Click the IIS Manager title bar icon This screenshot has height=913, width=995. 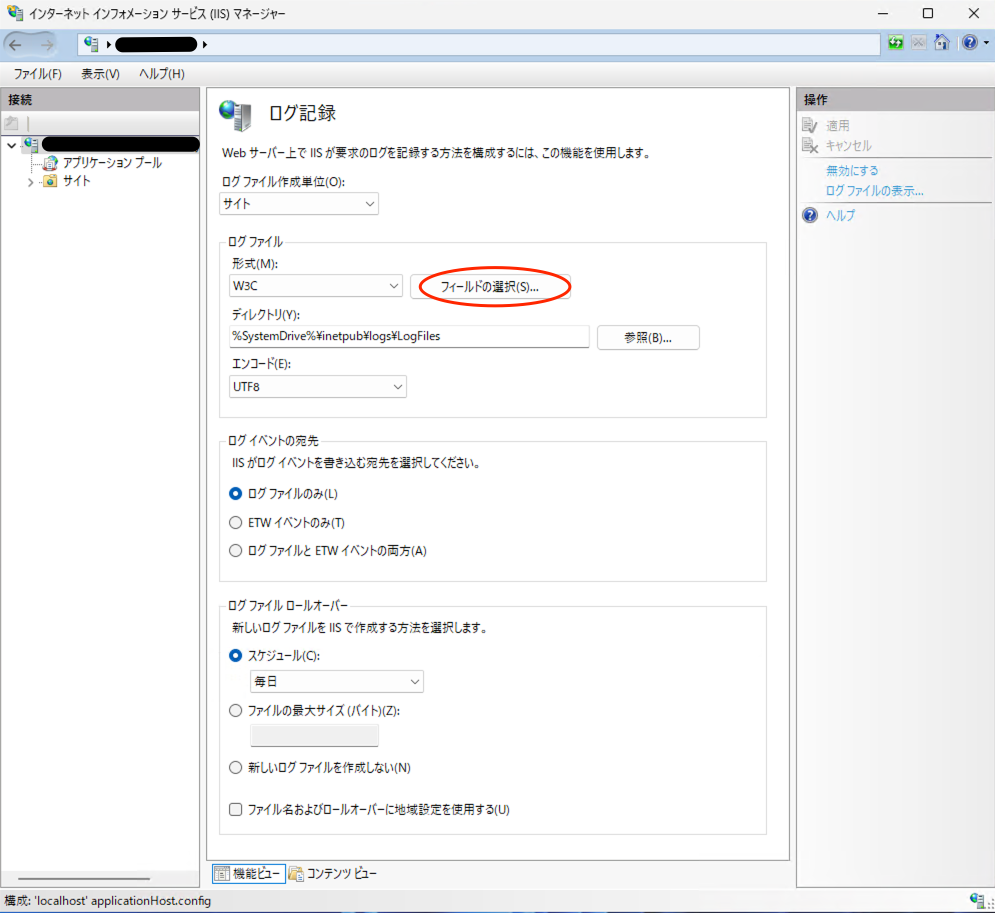pyautogui.click(x=15, y=13)
